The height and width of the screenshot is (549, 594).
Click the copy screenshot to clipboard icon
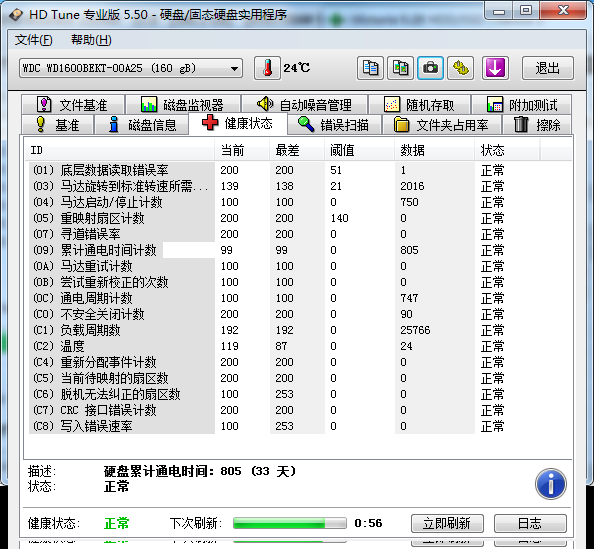(x=400, y=68)
